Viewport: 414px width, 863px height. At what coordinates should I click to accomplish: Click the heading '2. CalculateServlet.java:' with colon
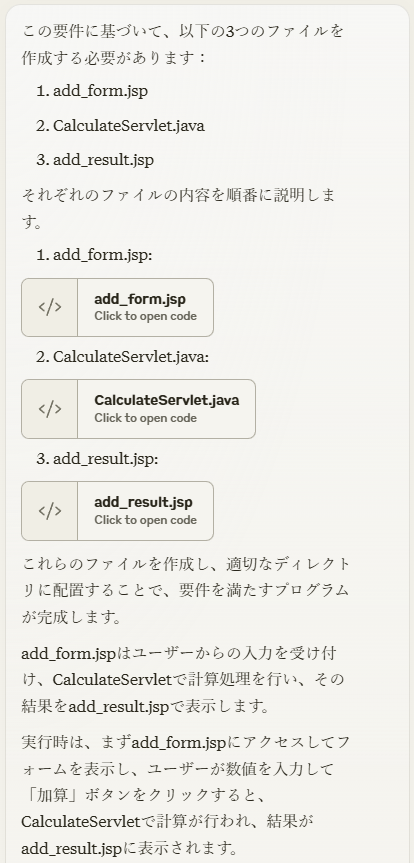123,357
